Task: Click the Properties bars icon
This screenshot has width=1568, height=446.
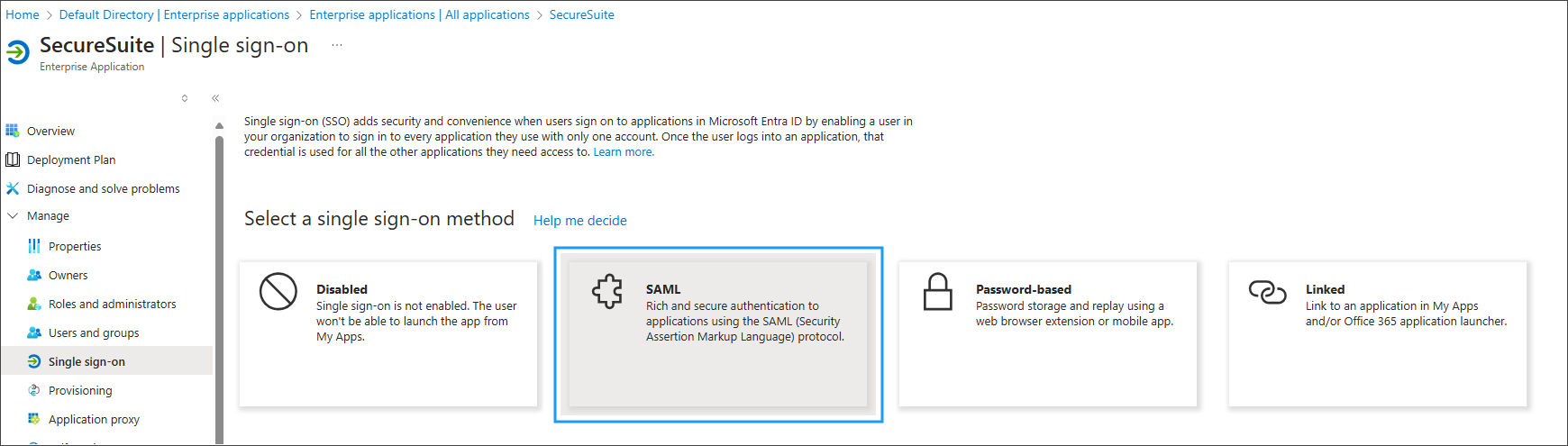Action: click(34, 246)
